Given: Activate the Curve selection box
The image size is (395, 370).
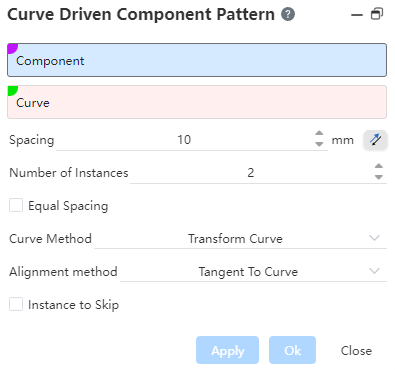Looking at the screenshot, I should [197, 102].
